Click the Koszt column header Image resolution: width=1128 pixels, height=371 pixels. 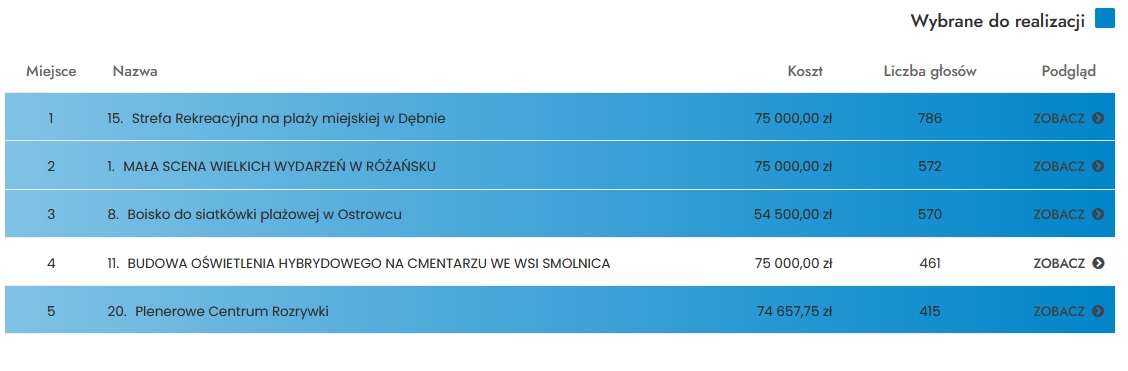tap(805, 71)
